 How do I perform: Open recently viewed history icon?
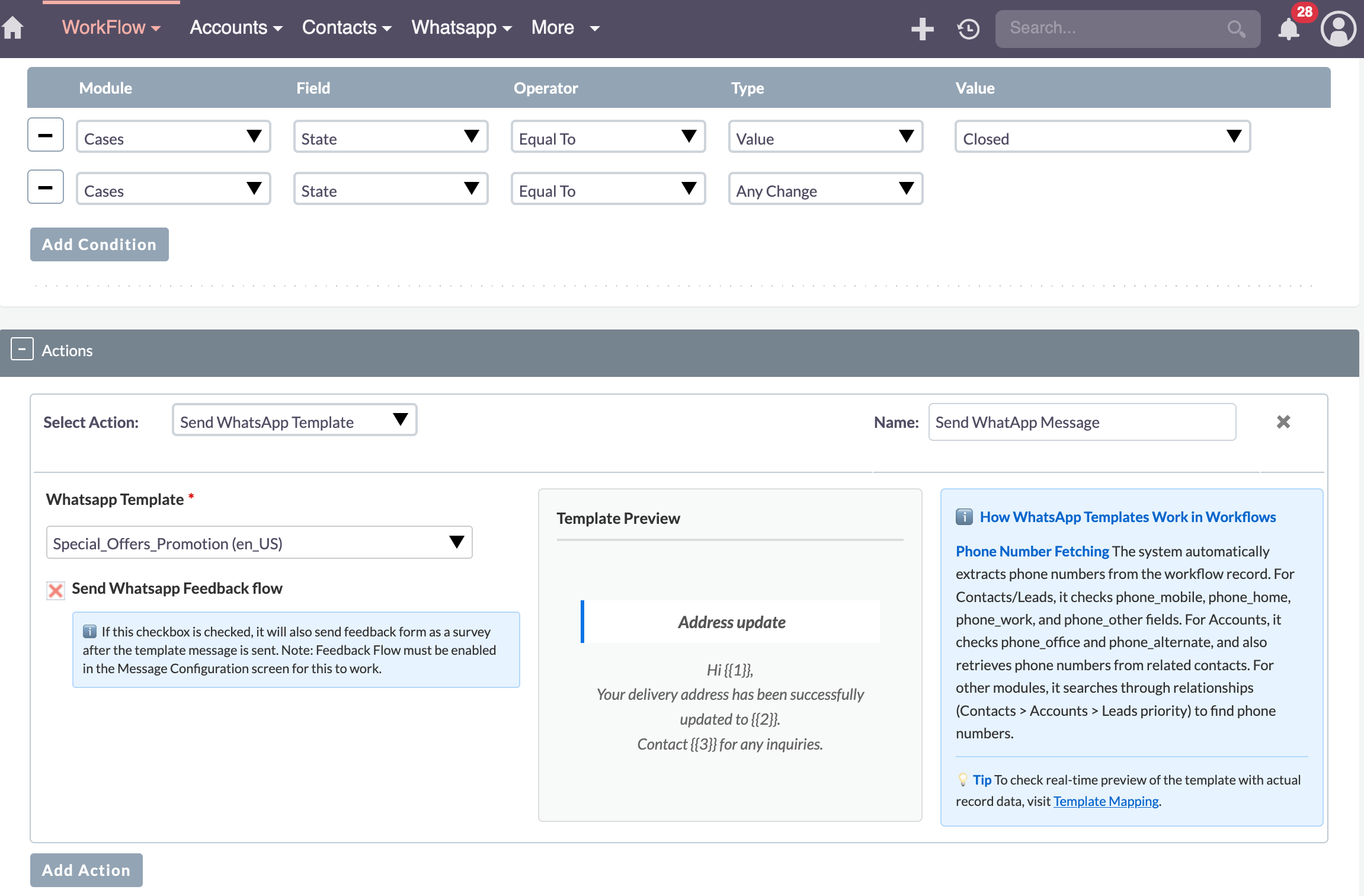coord(968,28)
